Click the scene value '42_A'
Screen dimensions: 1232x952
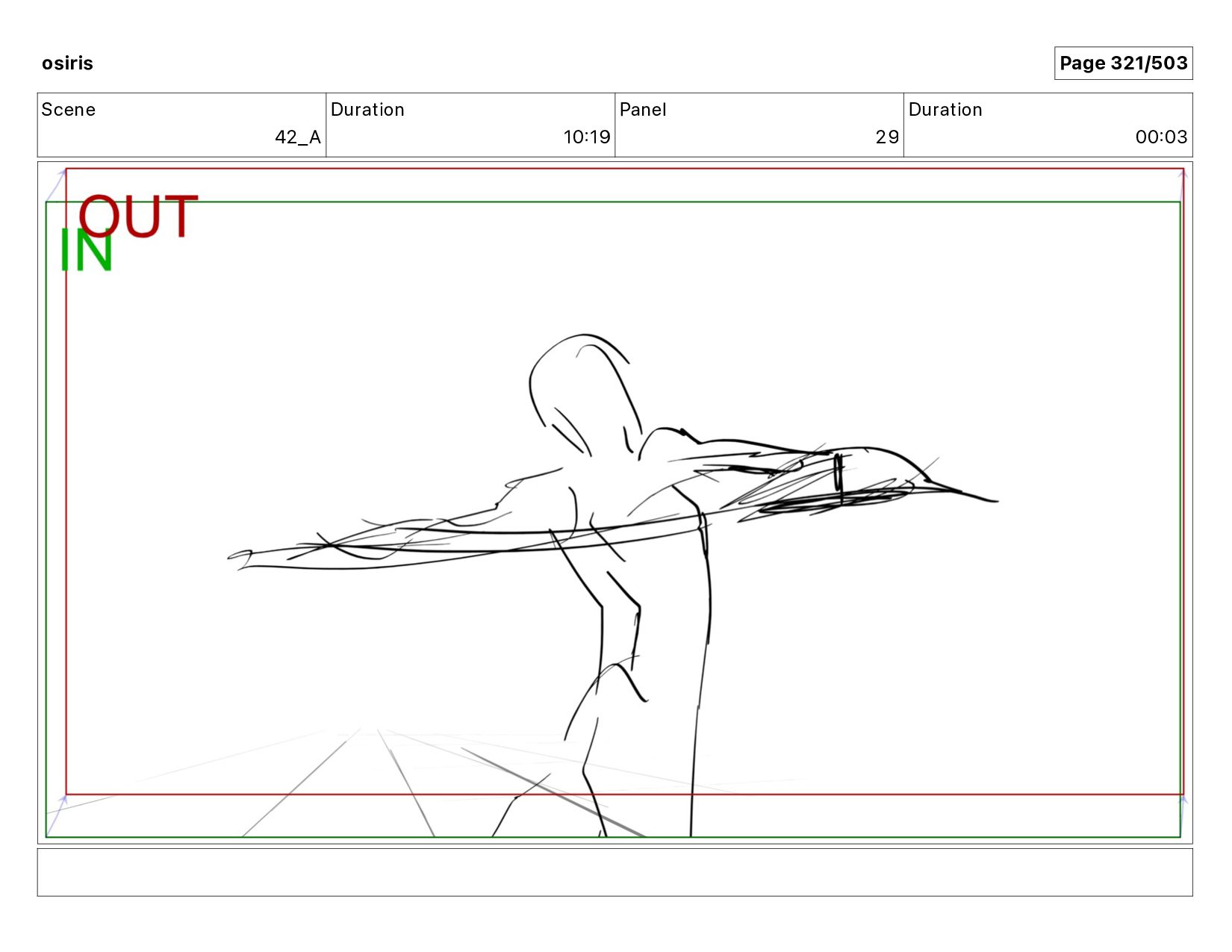(x=297, y=137)
